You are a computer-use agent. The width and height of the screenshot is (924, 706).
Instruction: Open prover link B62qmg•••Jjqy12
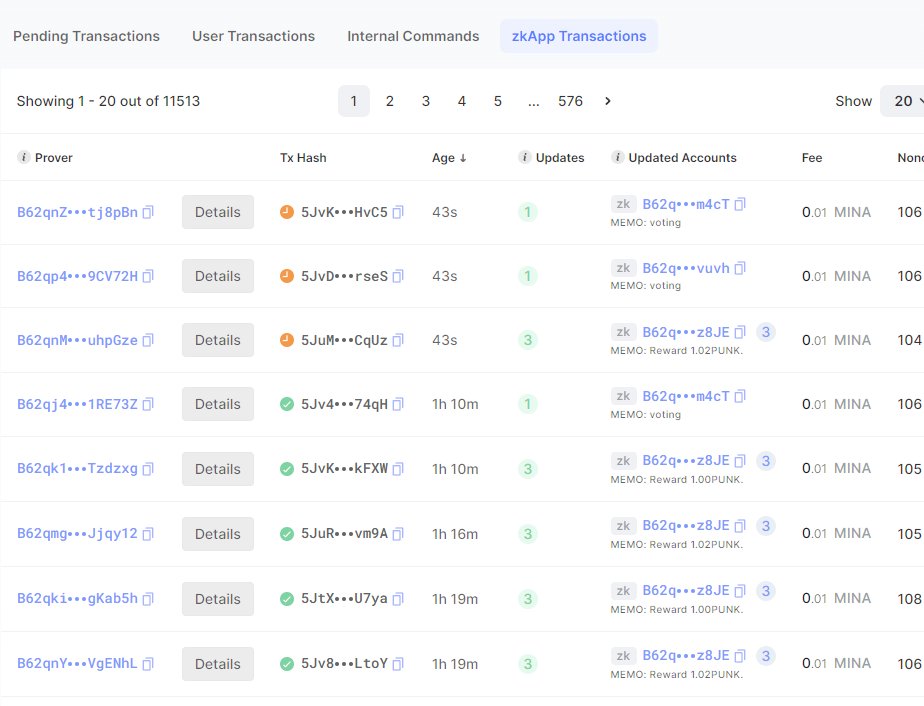(x=77, y=534)
